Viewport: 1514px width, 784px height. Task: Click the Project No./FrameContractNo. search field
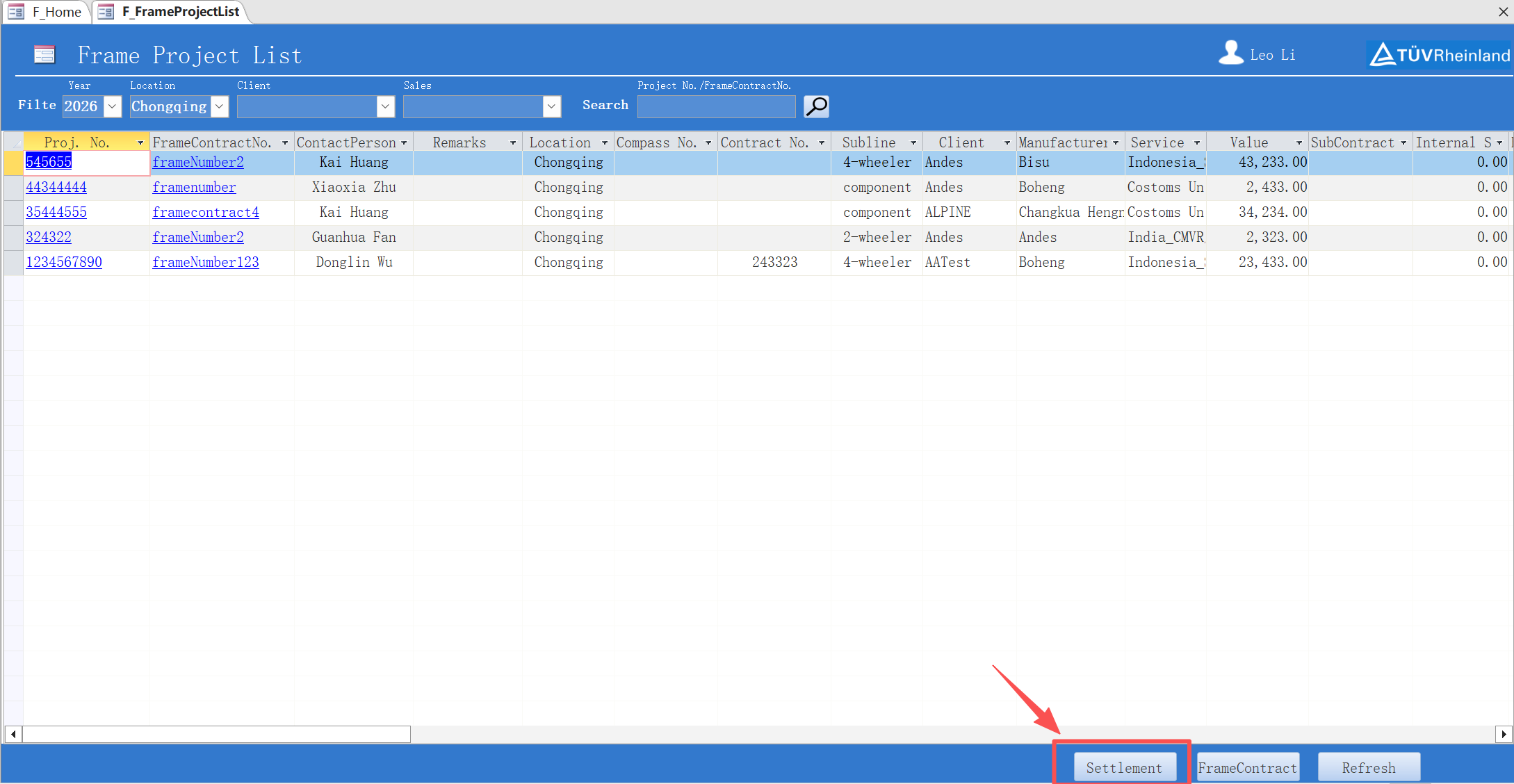pyautogui.click(x=716, y=106)
